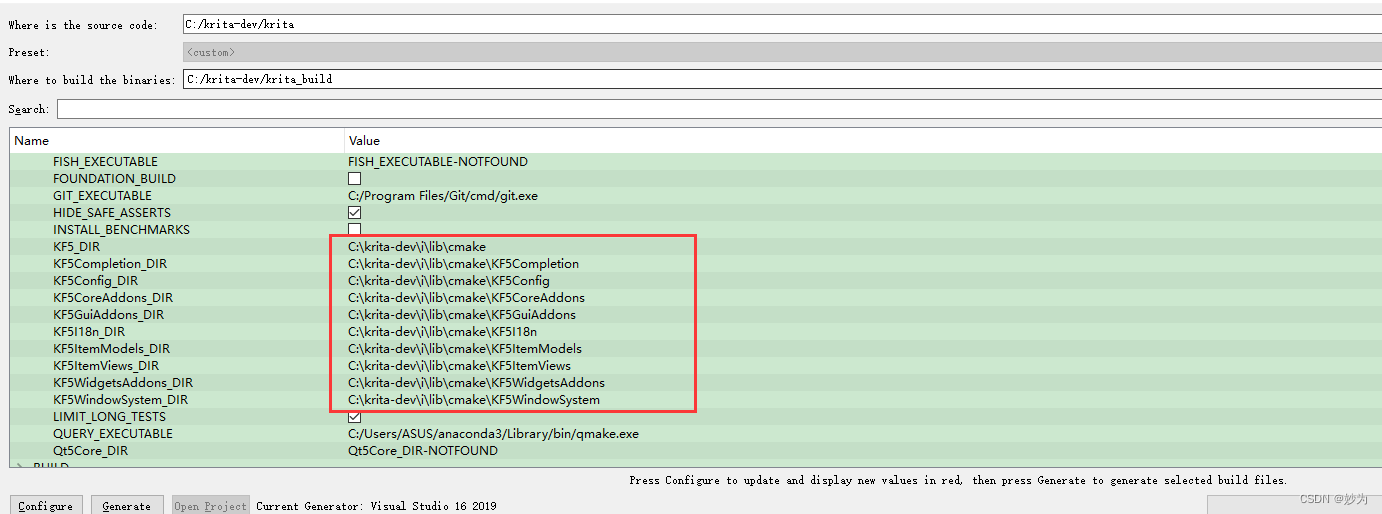Edit the value ending in KF5ItemViews
This screenshot has width=1382, height=514.
tap(459, 366)
